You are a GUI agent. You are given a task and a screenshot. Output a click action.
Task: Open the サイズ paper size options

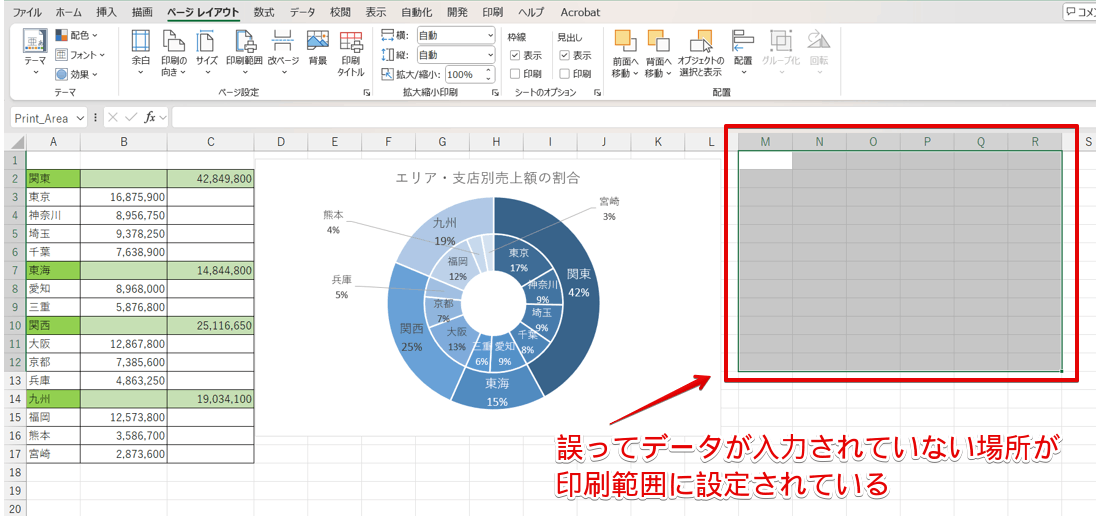click(206, 53)
